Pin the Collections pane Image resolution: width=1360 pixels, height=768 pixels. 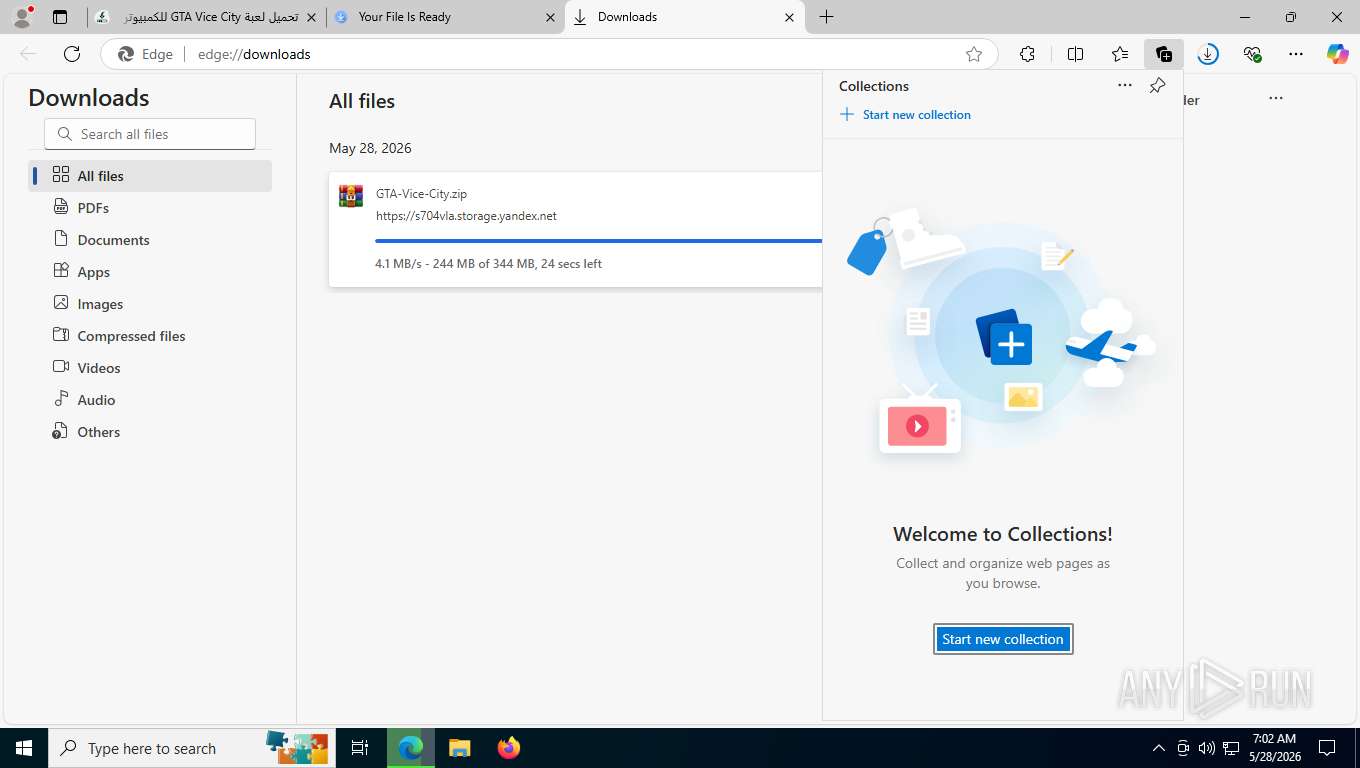pyautogui.click(x=1157, y=86)
